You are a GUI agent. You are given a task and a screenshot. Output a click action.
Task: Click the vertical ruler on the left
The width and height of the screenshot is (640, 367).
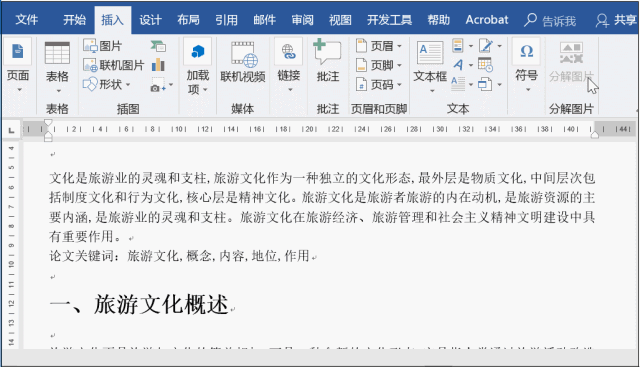[11, 245]
